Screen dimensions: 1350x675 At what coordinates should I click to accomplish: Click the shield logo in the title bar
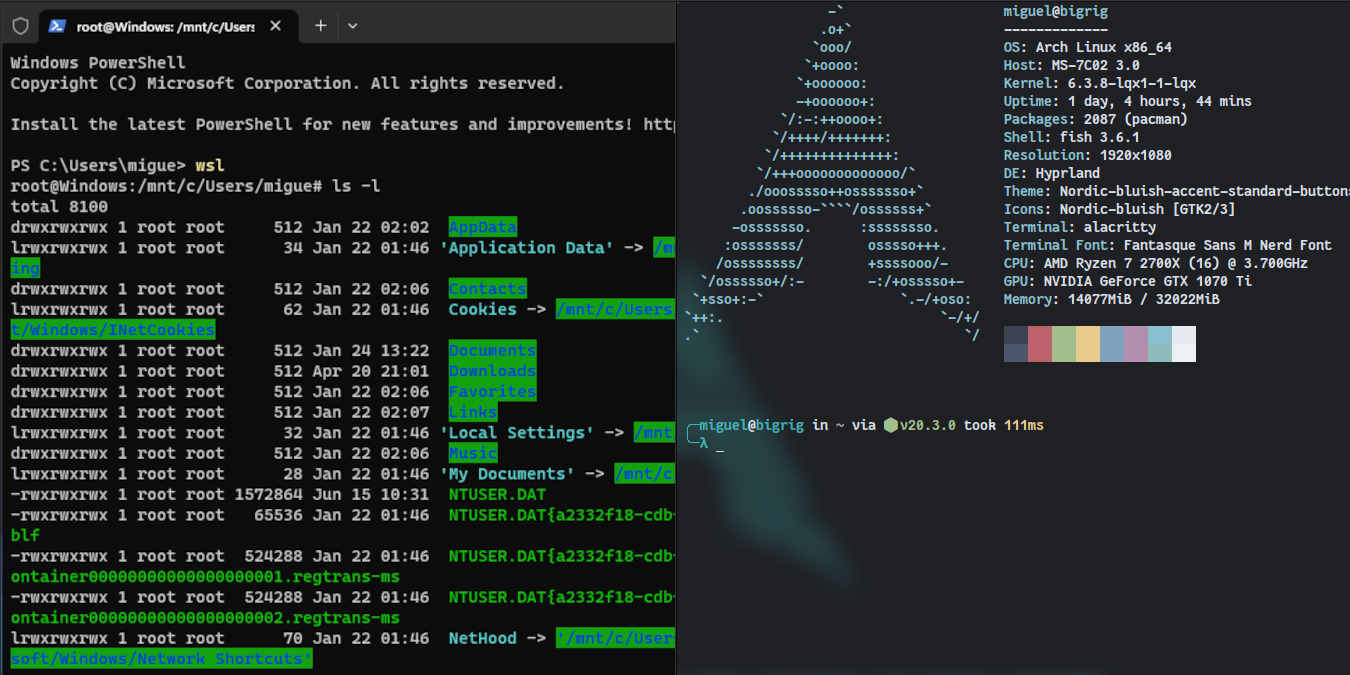coord(19,27)
